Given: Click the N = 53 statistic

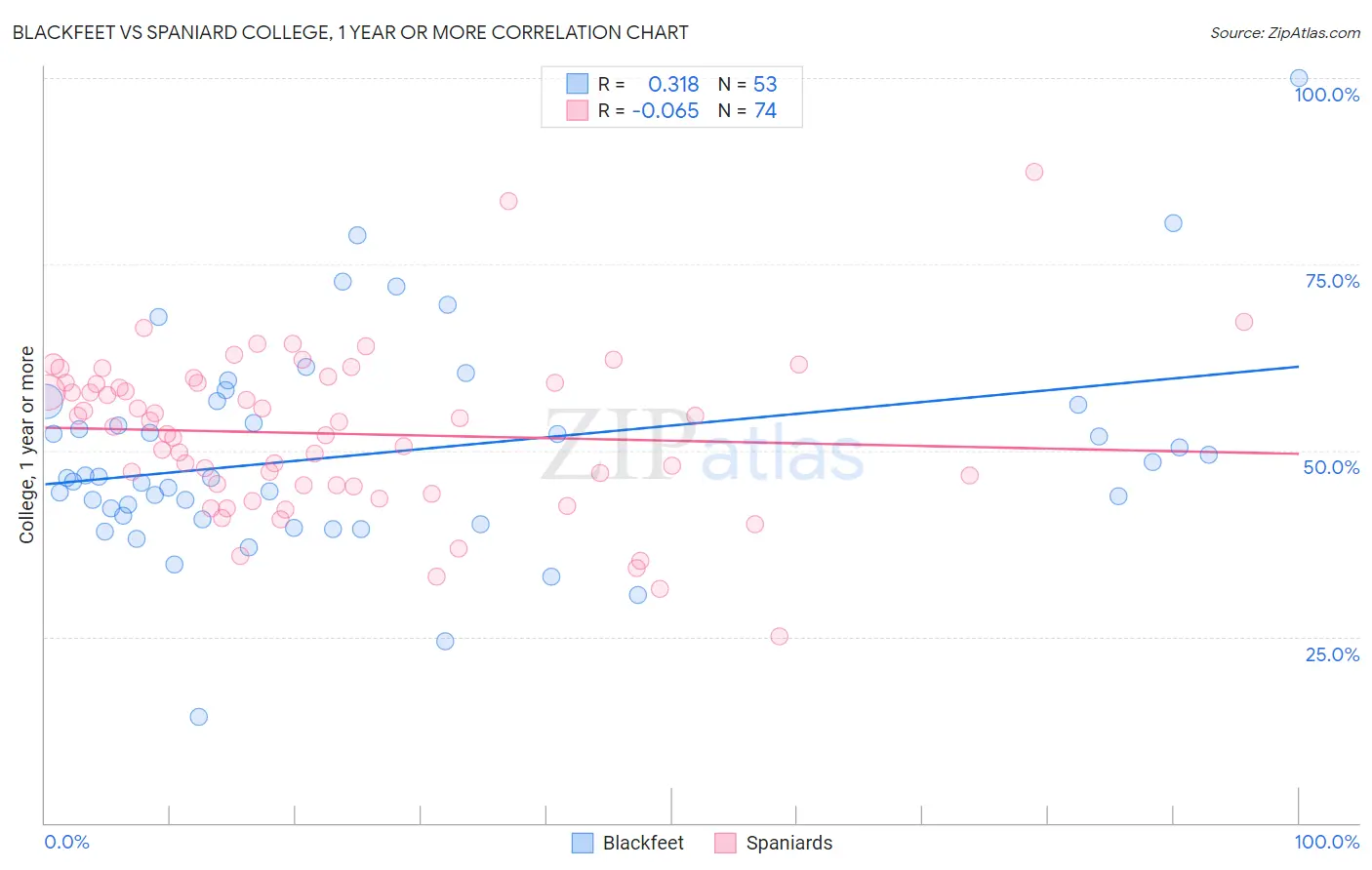Looking at the screenshot, I should tap(747, 84).
